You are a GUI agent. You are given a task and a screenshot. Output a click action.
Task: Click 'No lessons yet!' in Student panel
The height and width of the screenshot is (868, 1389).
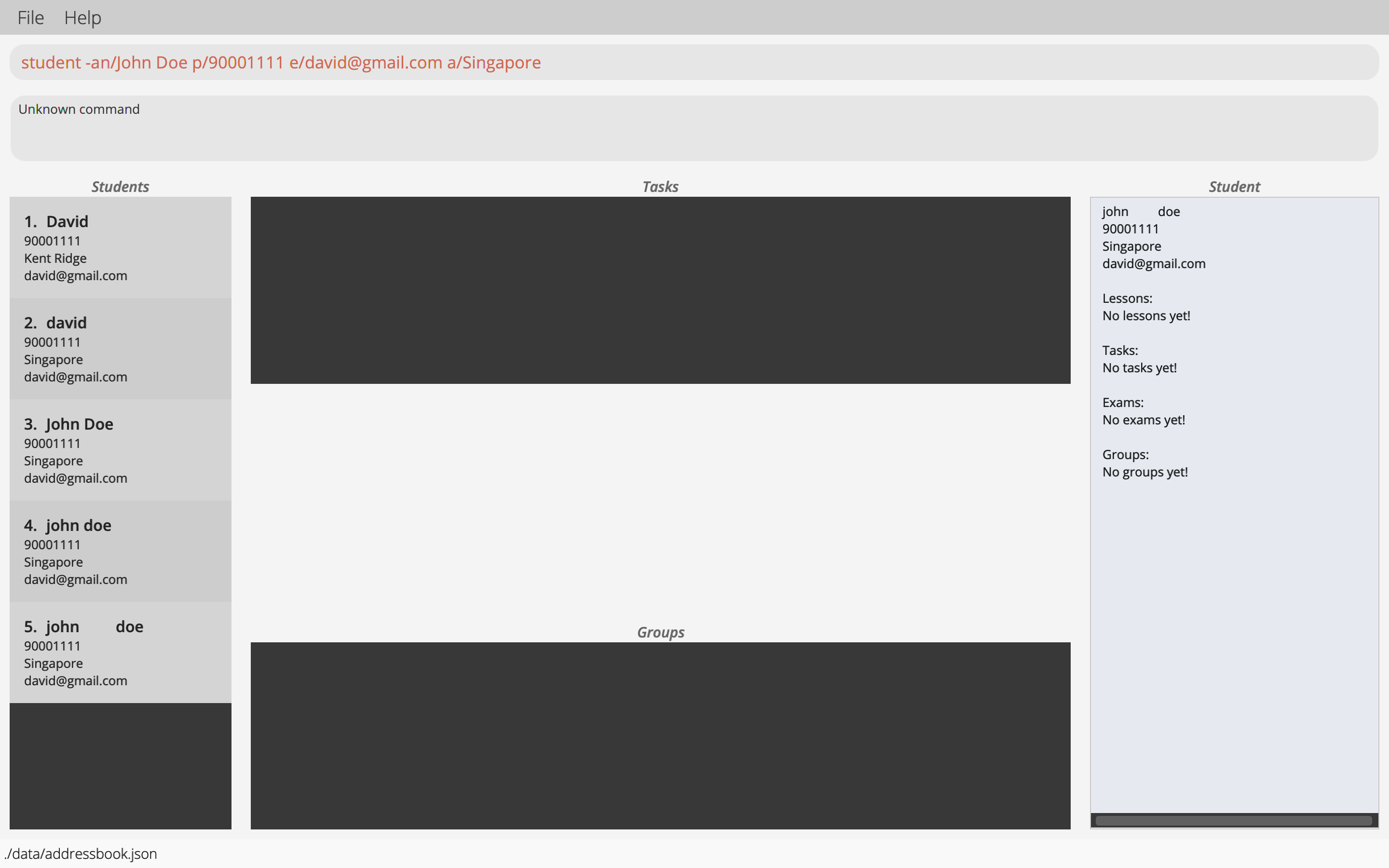click(1146, 316)
